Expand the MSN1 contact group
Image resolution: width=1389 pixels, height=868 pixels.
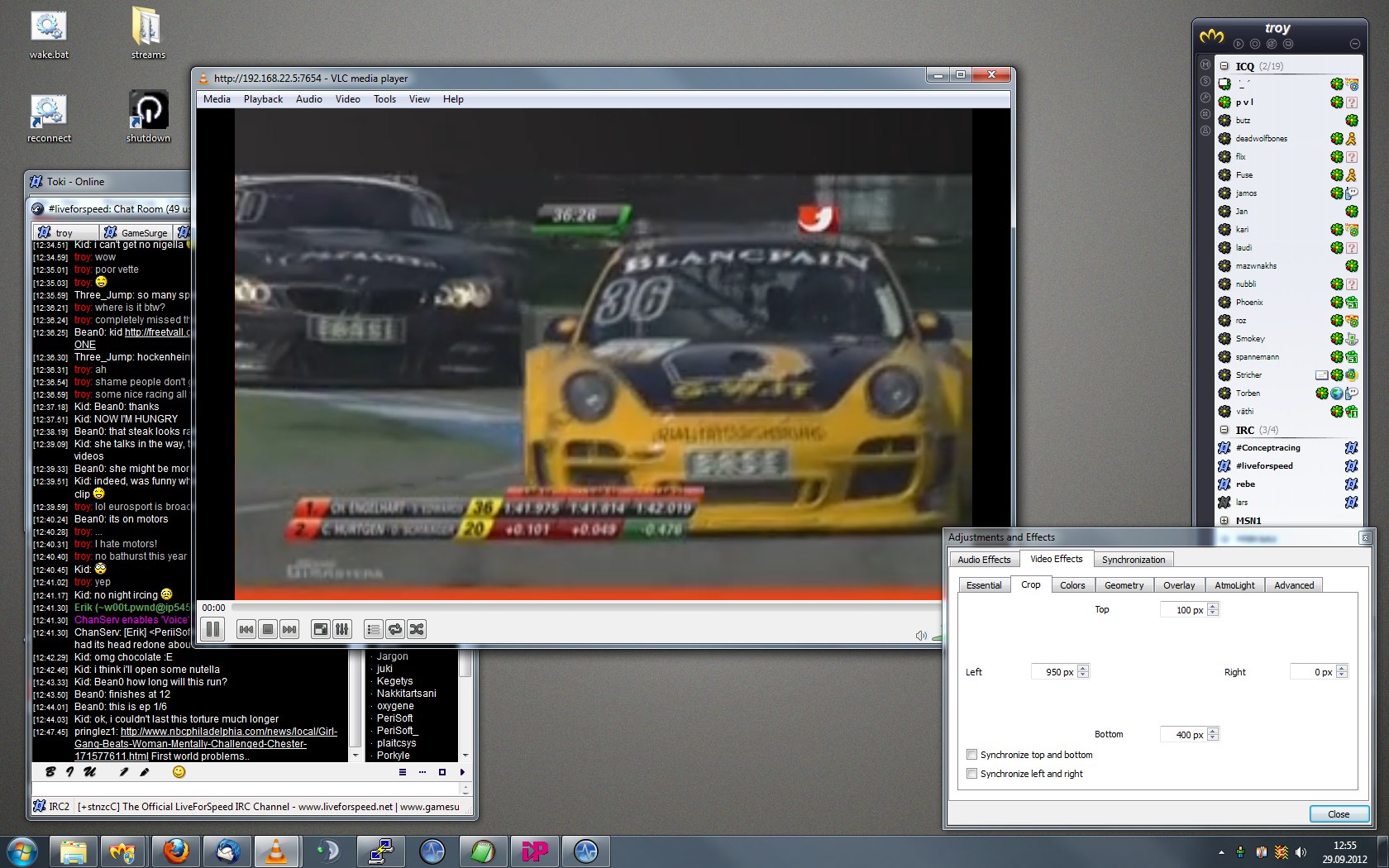tap(1224, 521)
